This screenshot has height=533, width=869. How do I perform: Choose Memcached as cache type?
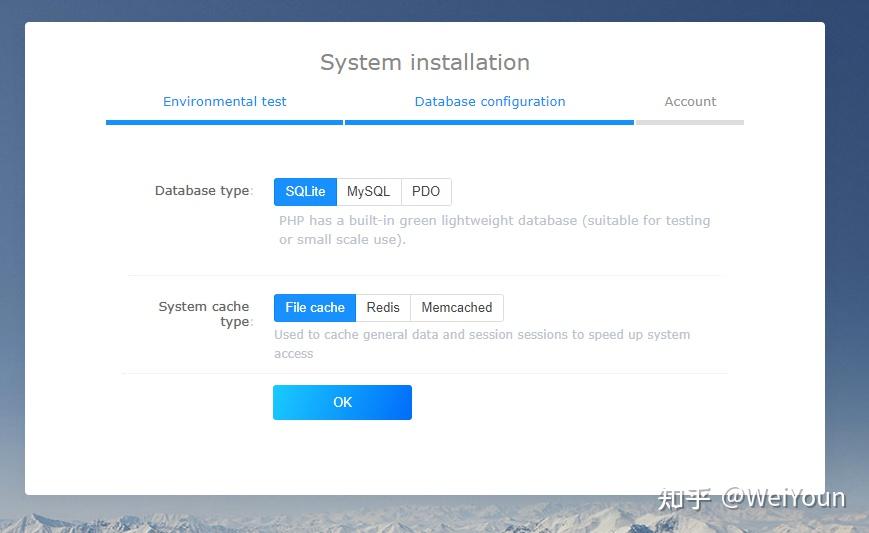[x=457, y=308]
